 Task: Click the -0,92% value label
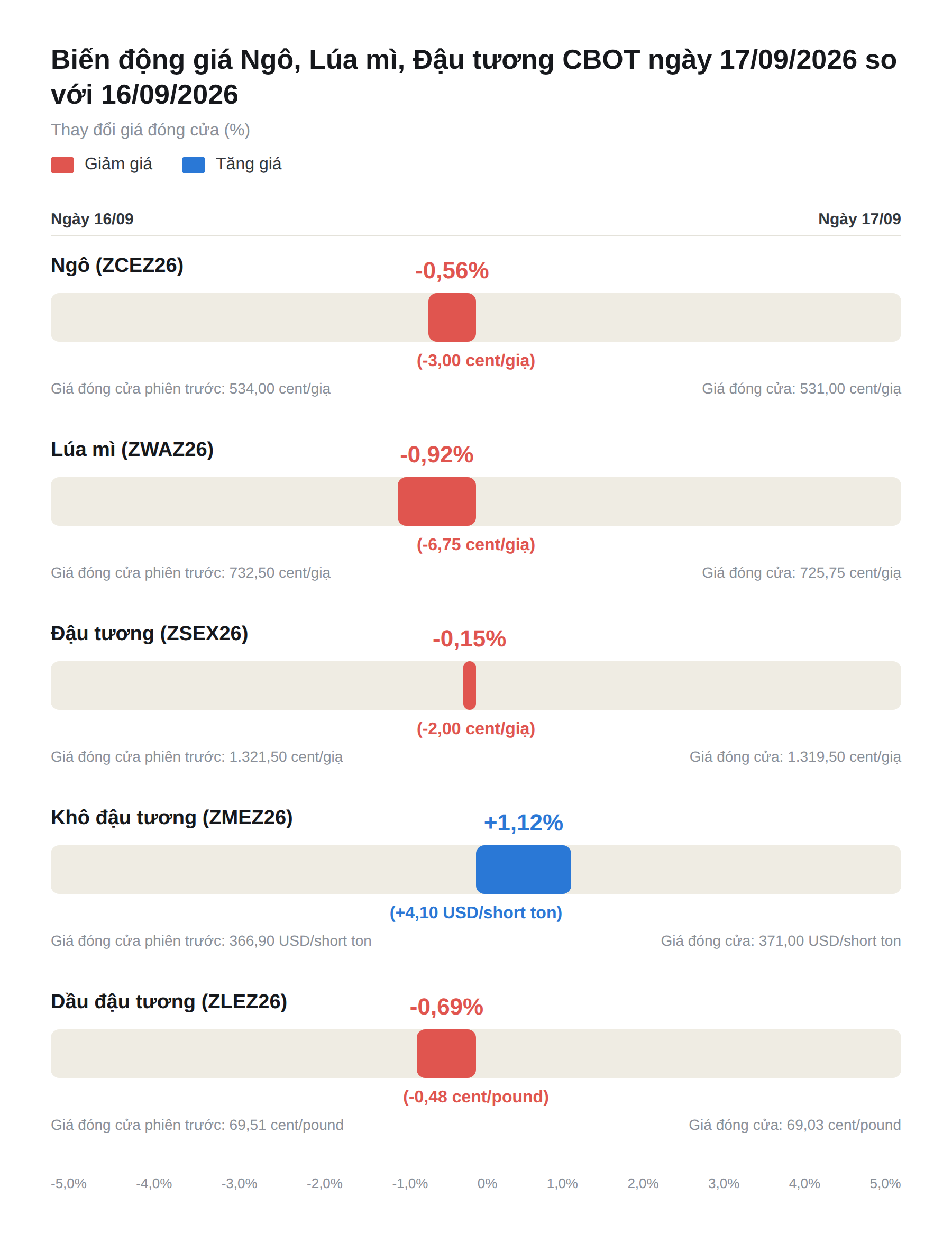[x=436, y=455]
